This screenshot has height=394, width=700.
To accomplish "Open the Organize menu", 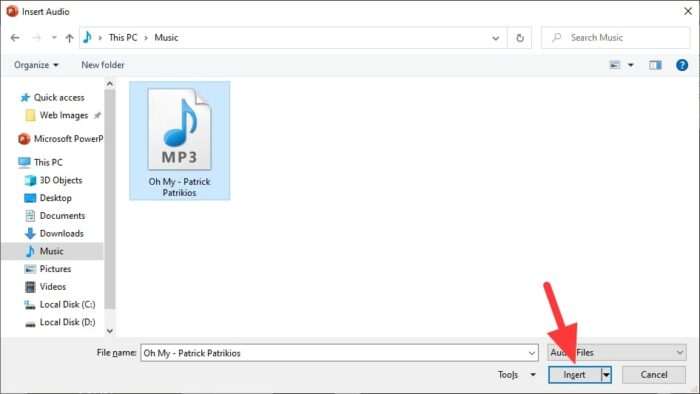I will coord(36,65).
